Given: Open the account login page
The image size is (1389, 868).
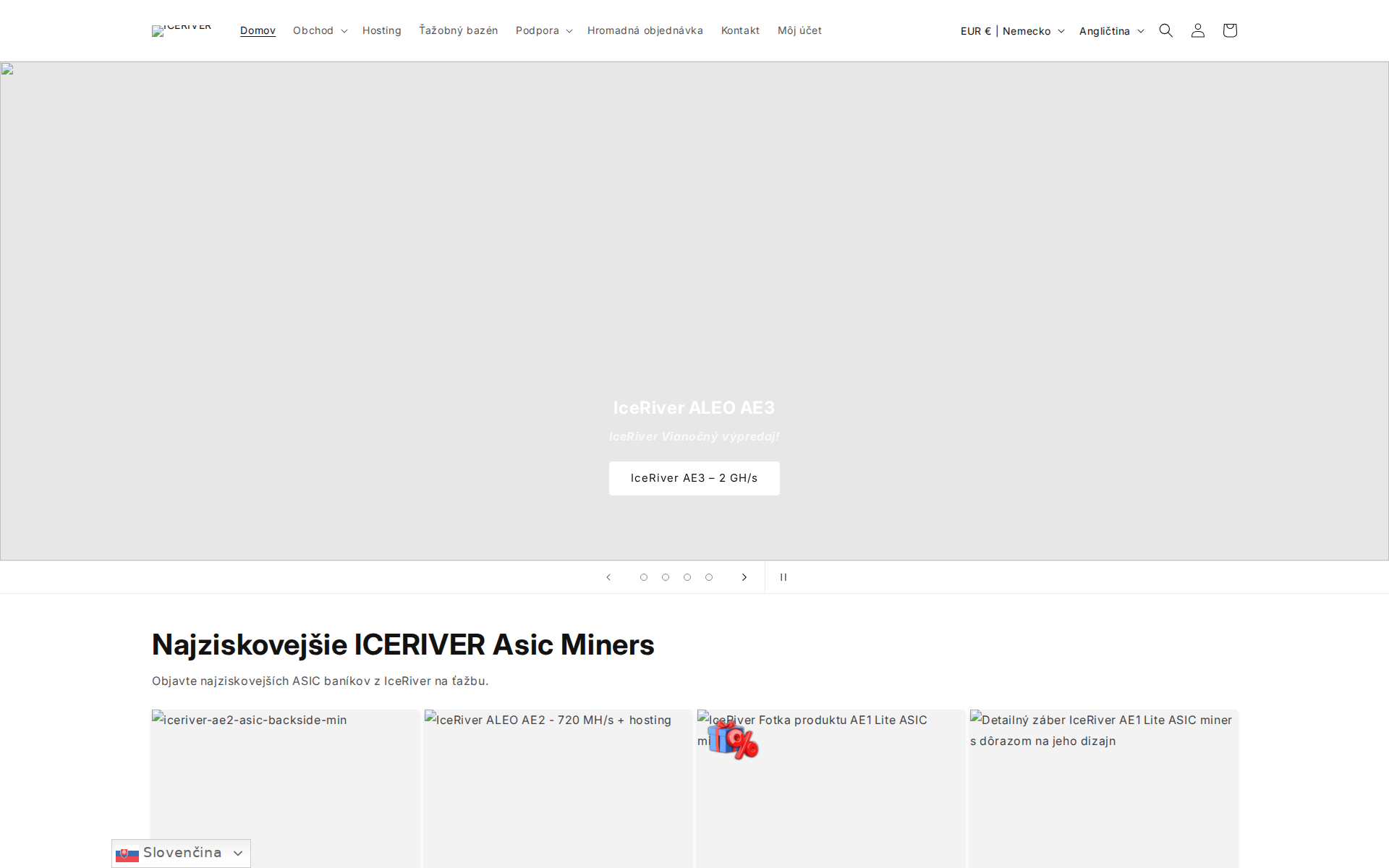Looking at the screenshot, I should pos(1197,30).
